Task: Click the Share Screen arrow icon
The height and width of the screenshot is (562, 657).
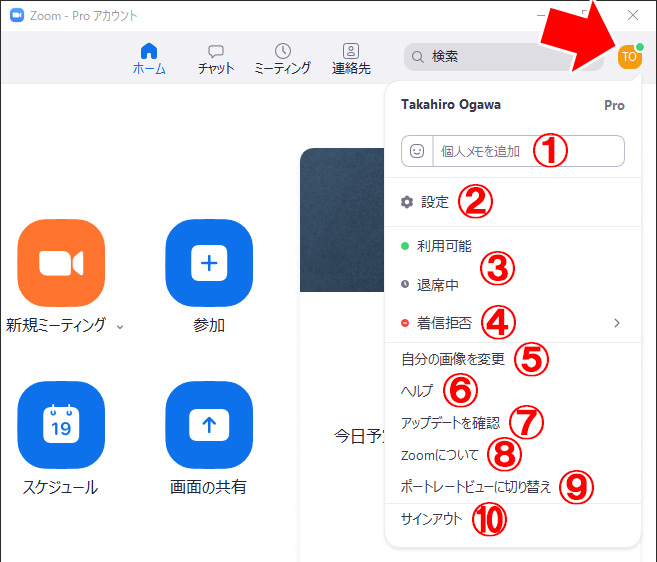Action: [209, 425]
